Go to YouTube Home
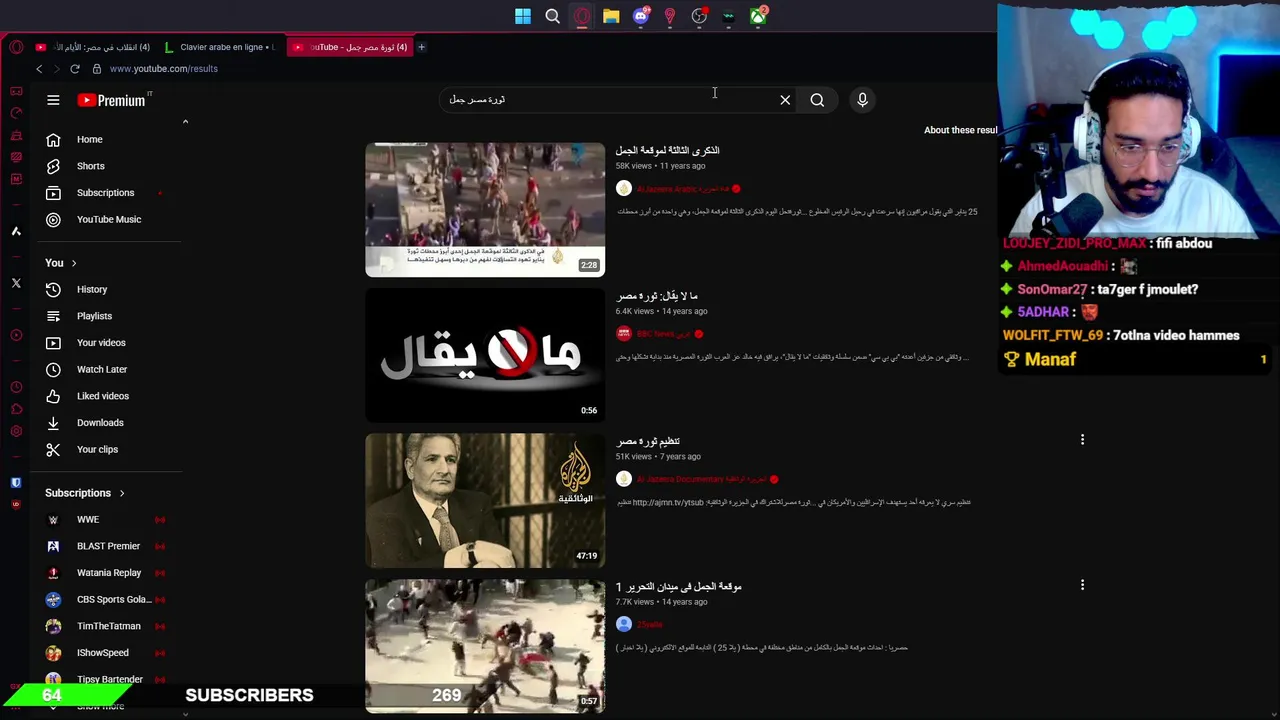Screen dimensions: 1280x720 (x=89, y=139)
